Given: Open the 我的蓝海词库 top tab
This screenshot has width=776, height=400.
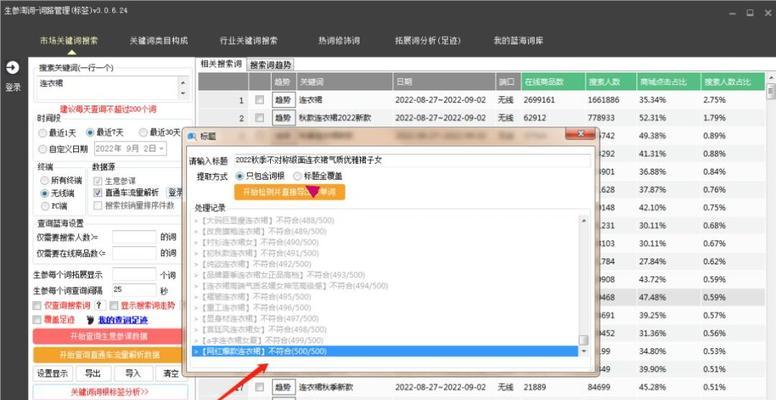Looking at the screenshot, I should click(x=518, y=41).
